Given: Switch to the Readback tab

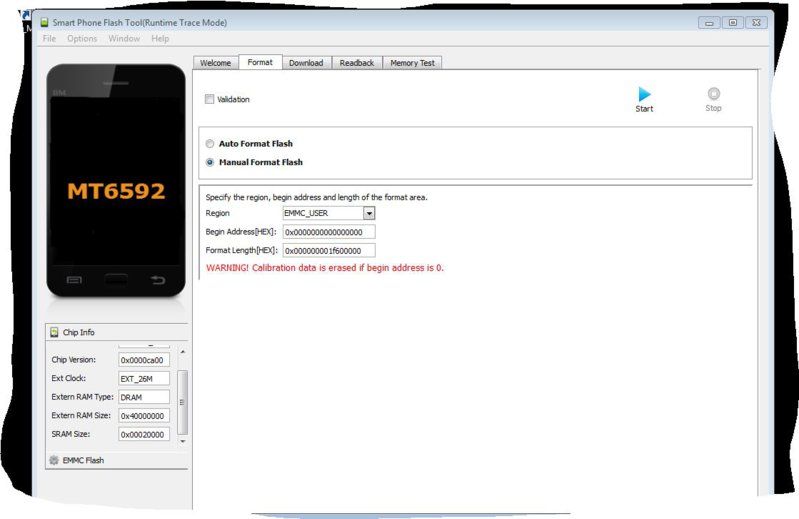Looking at the screenshot, I should tap(357, 63).
